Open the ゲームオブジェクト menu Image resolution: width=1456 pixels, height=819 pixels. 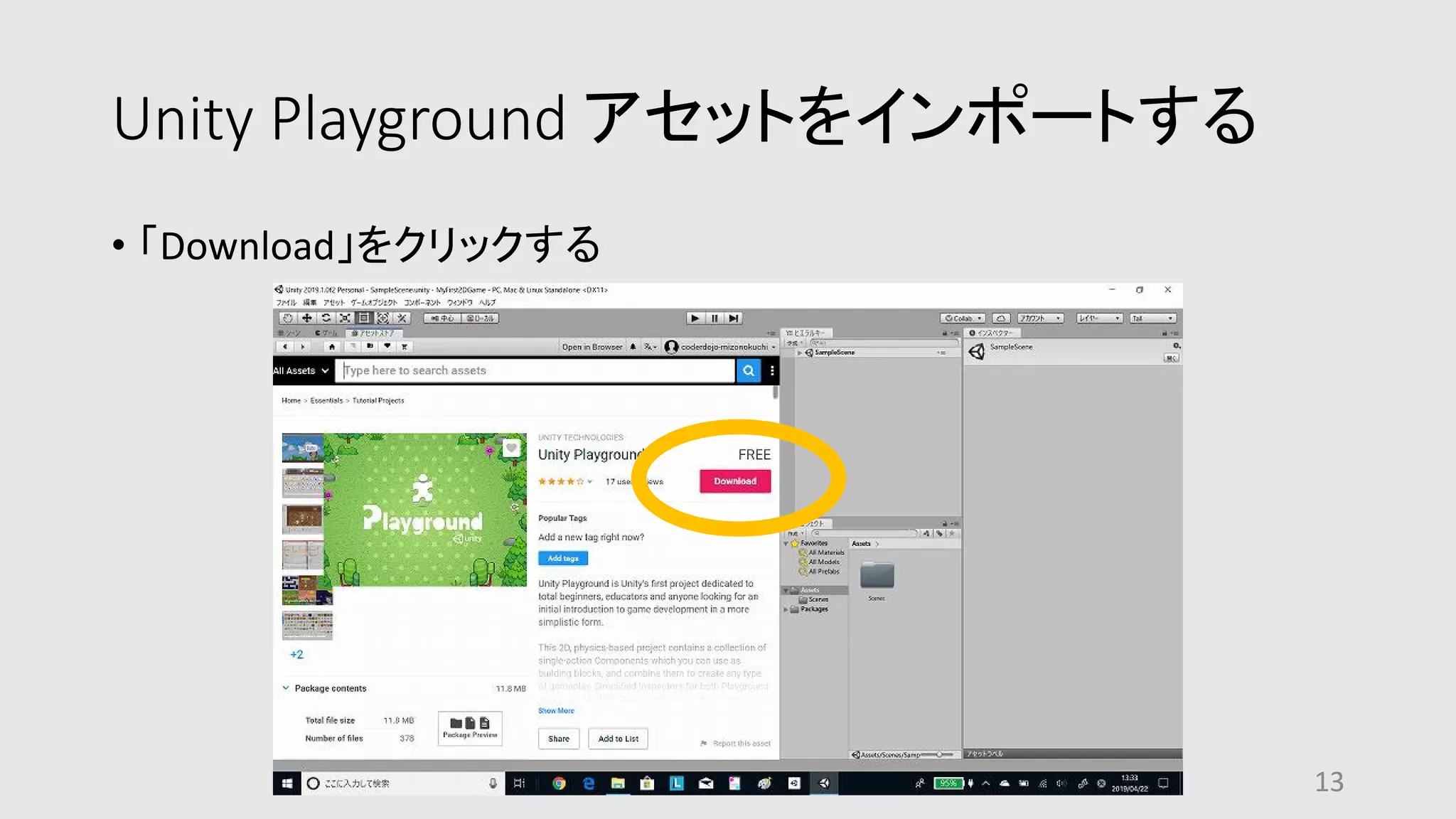coord(374,302)
